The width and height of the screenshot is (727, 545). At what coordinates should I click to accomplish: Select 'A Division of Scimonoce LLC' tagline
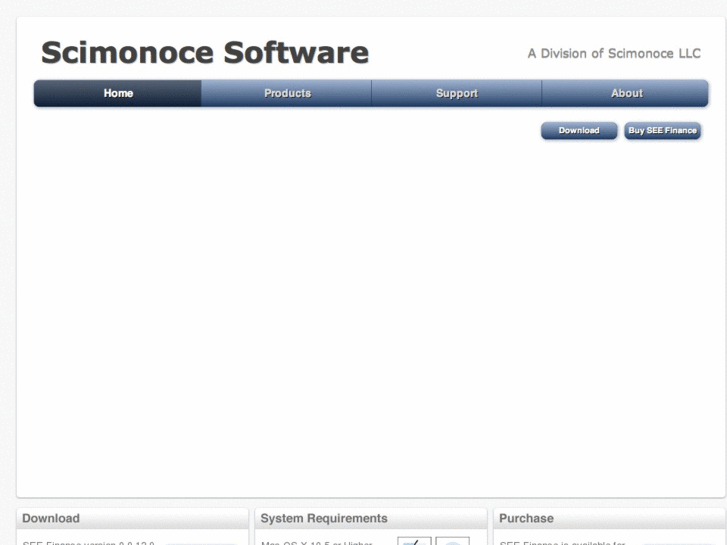coord(614,53)
